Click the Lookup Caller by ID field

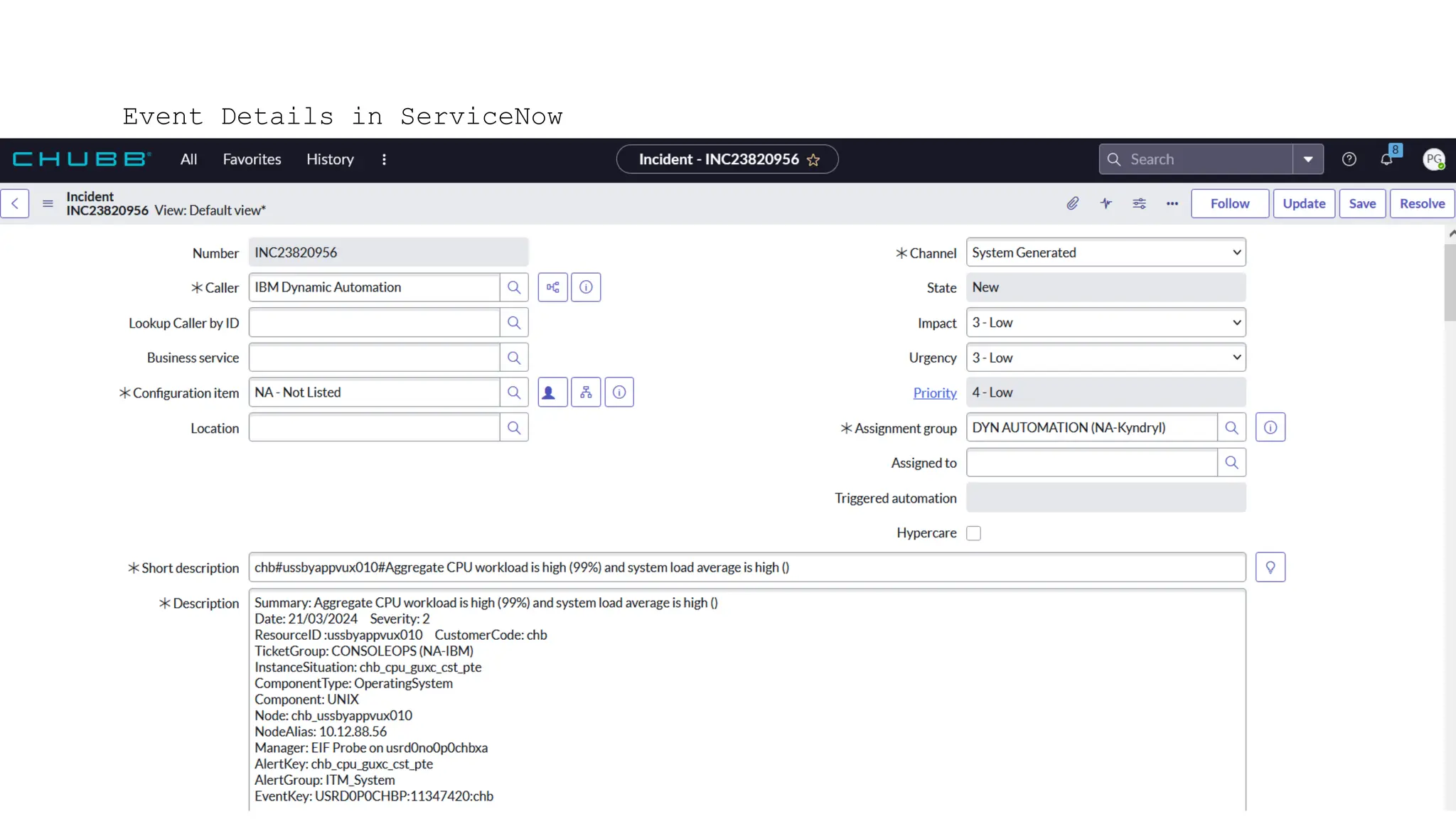click(x=374, y=323)
